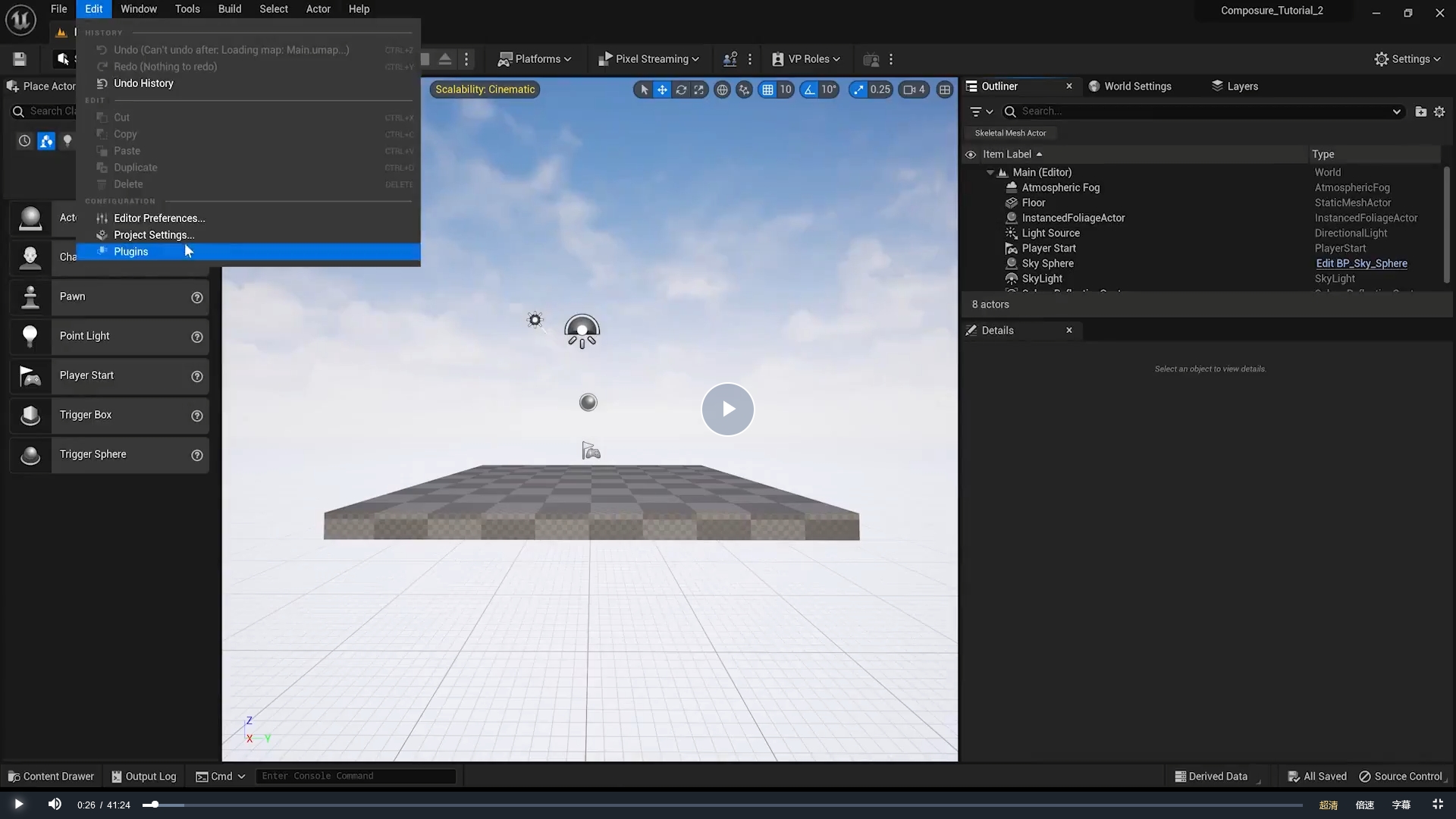Select Plugins from the Edit menu
Image resolution: width=1456 pixels, height=819 pixels.
[249, 252]
